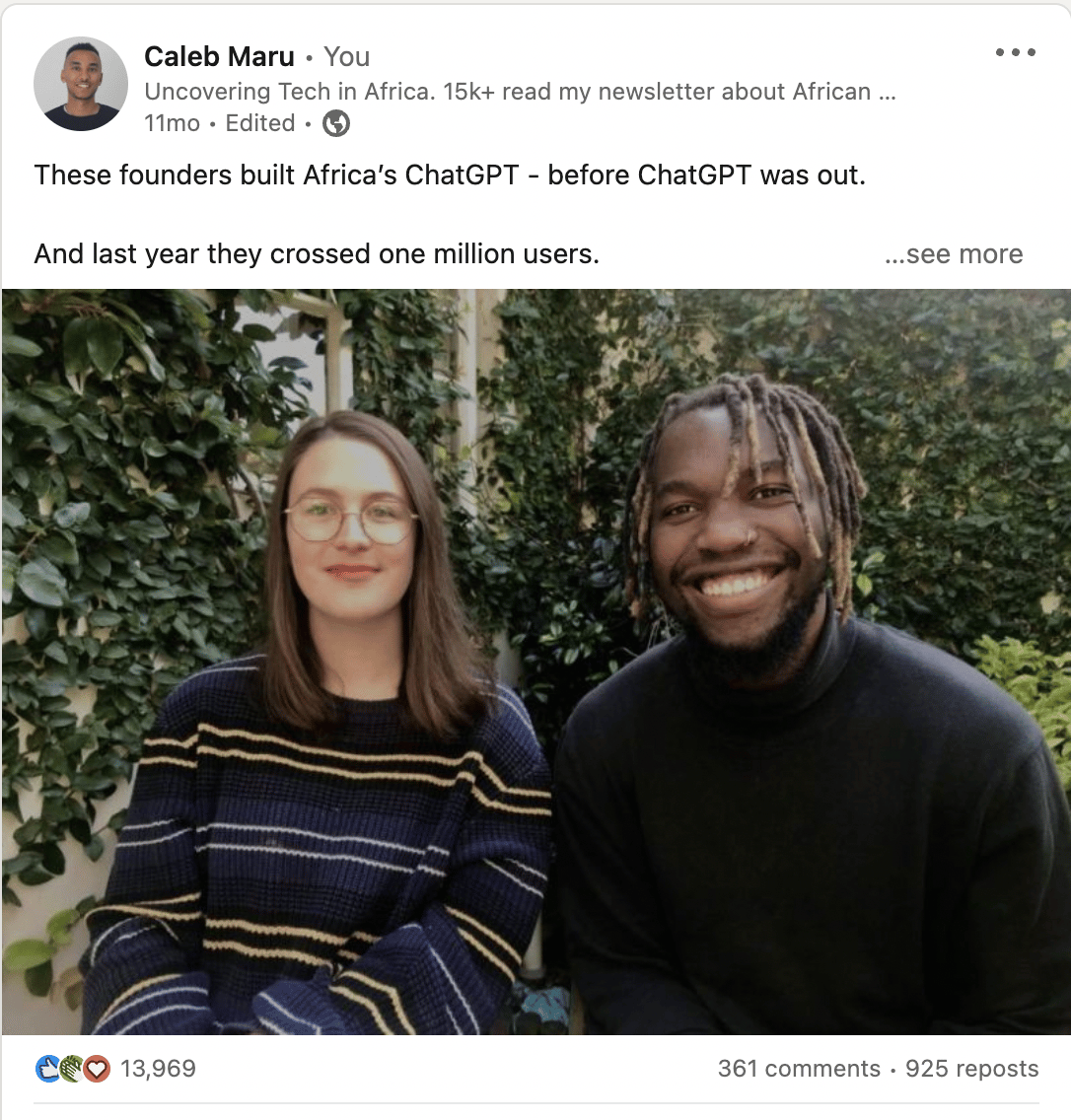1071x1120 pixels.
Task: Open Caleb Maru's round profile picture
Action: coord(81,84)
